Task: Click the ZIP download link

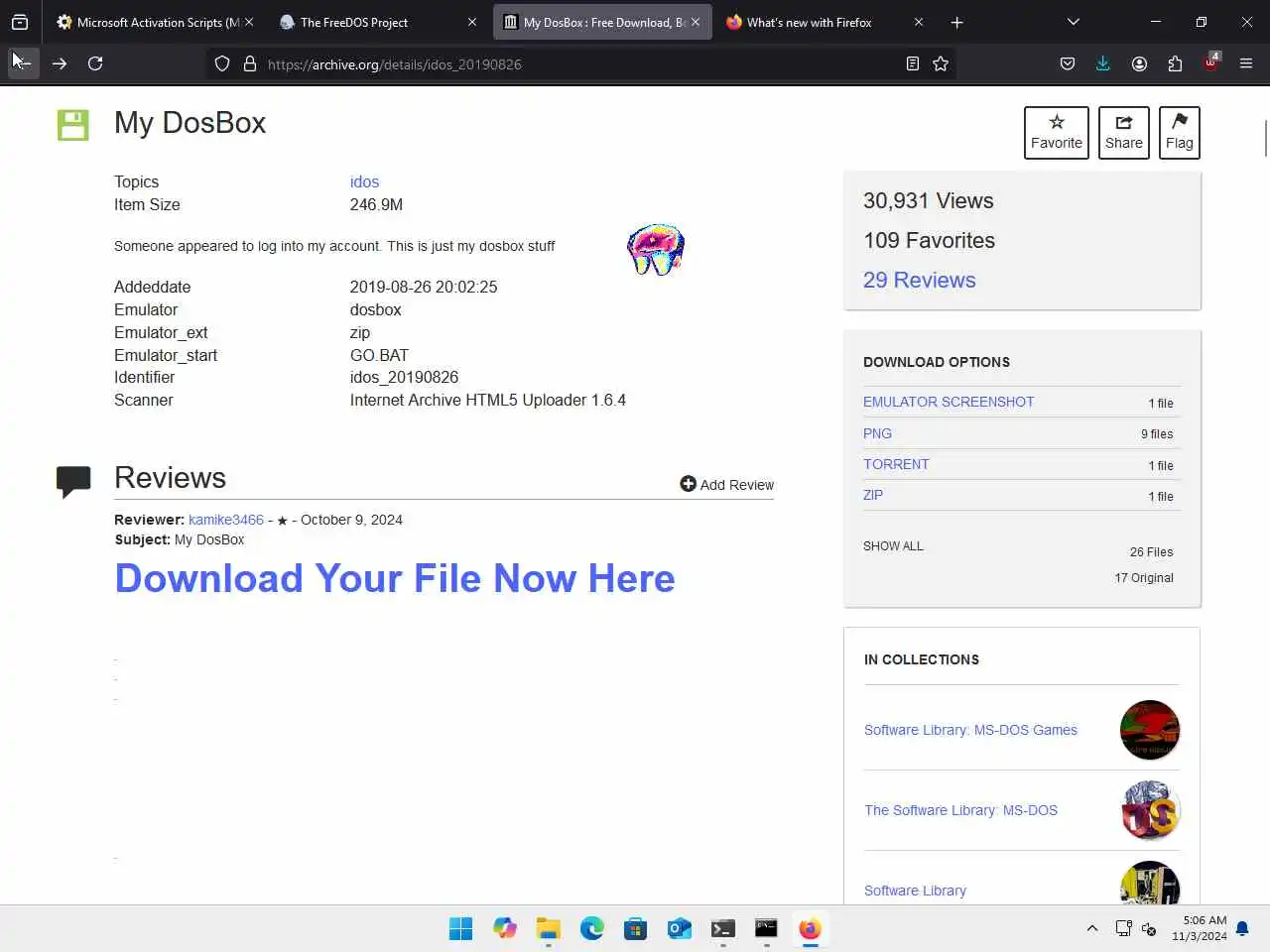Action: tap(873, 495)
